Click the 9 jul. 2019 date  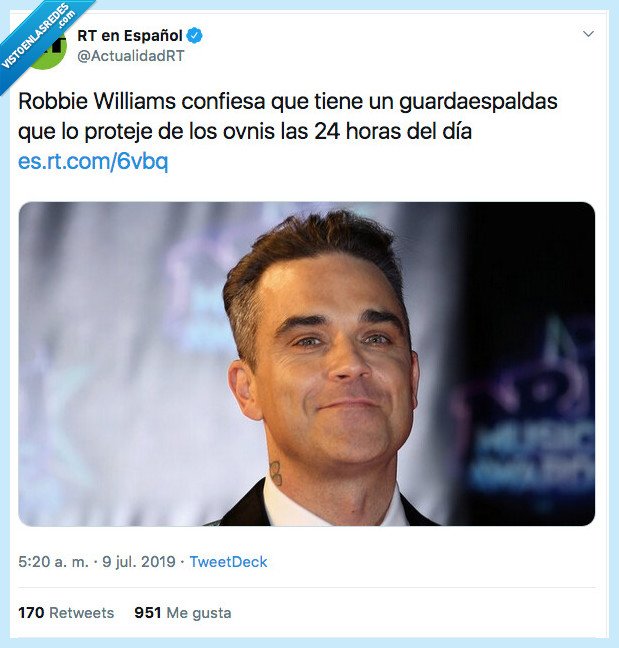(139, 562)
